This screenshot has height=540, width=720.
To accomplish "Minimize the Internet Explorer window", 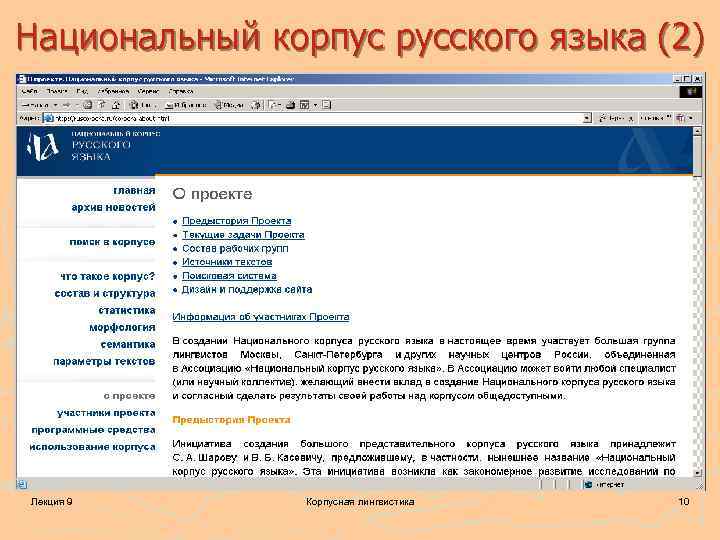I will coord(678,79).
